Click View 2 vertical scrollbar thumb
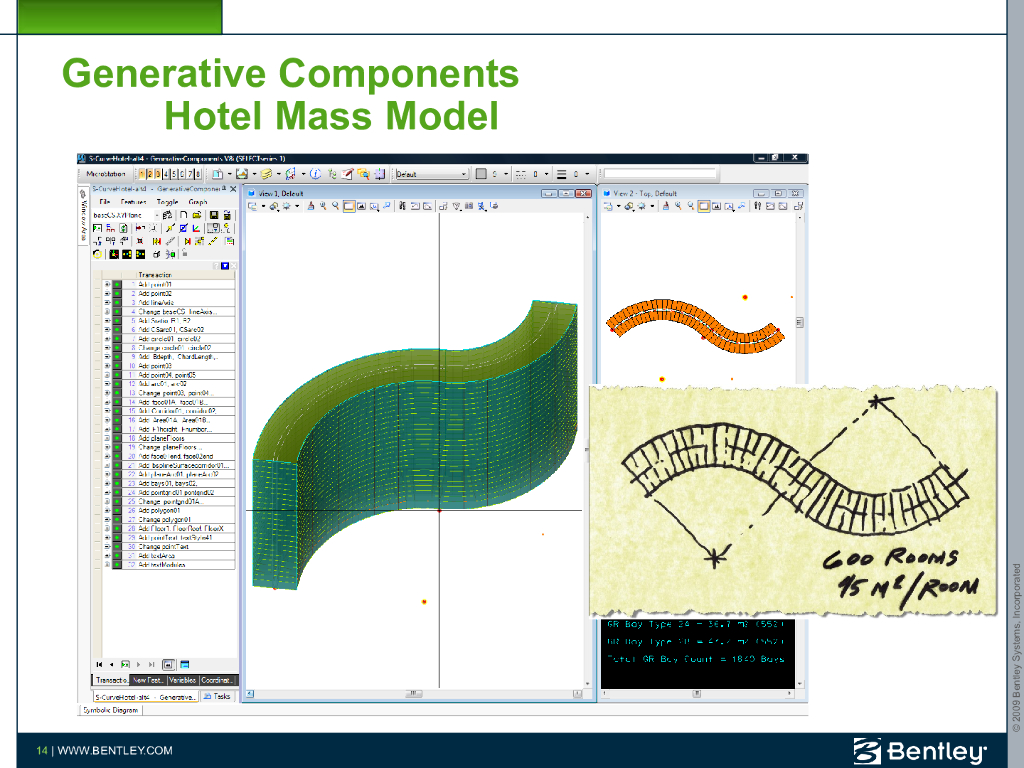This screenshot has height=768, width=1024. [x=799, y=323]
